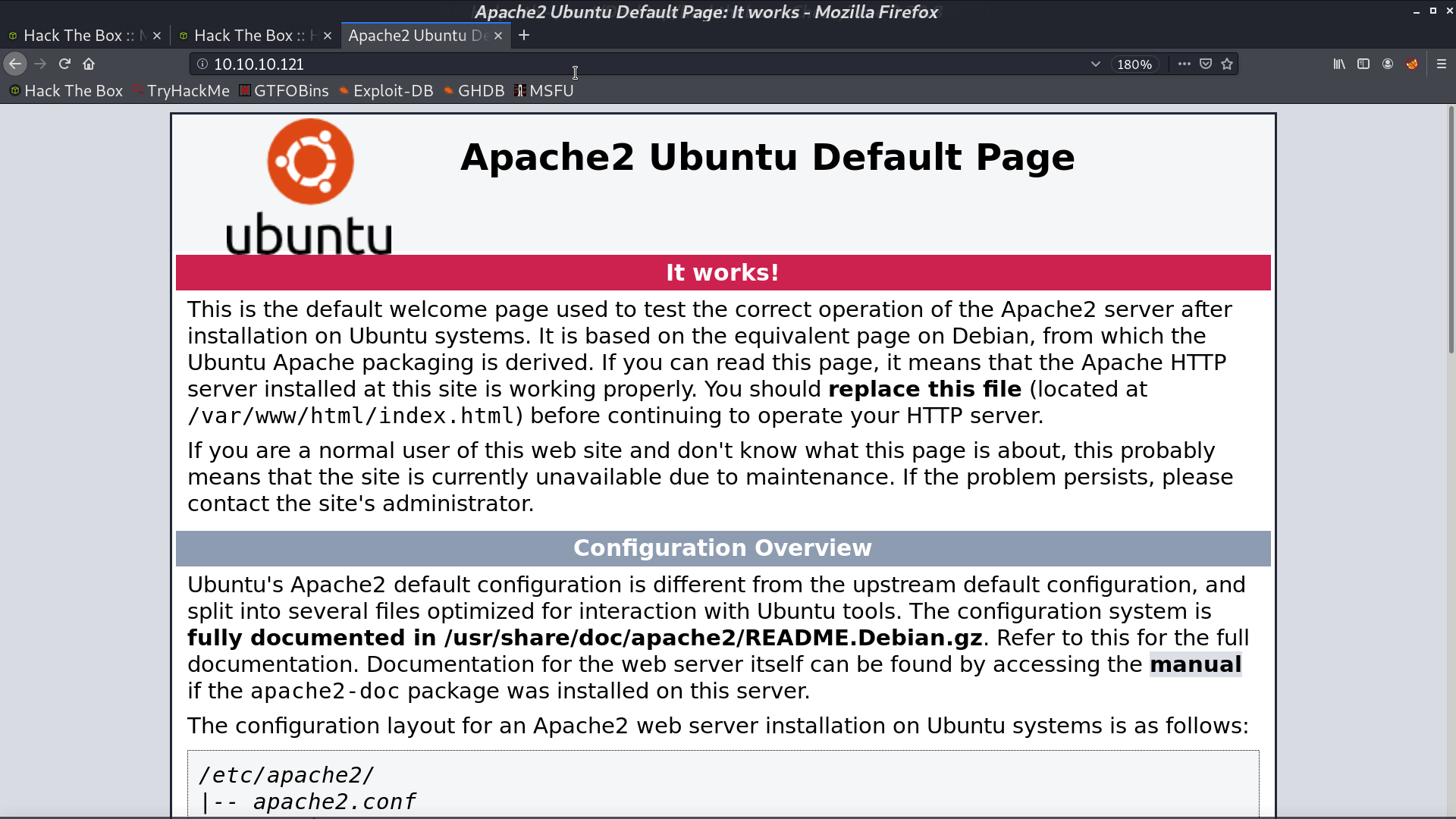The image size is (1456, 819).
Task: Close the first Hack The Box tab
Action: (157, 36)
